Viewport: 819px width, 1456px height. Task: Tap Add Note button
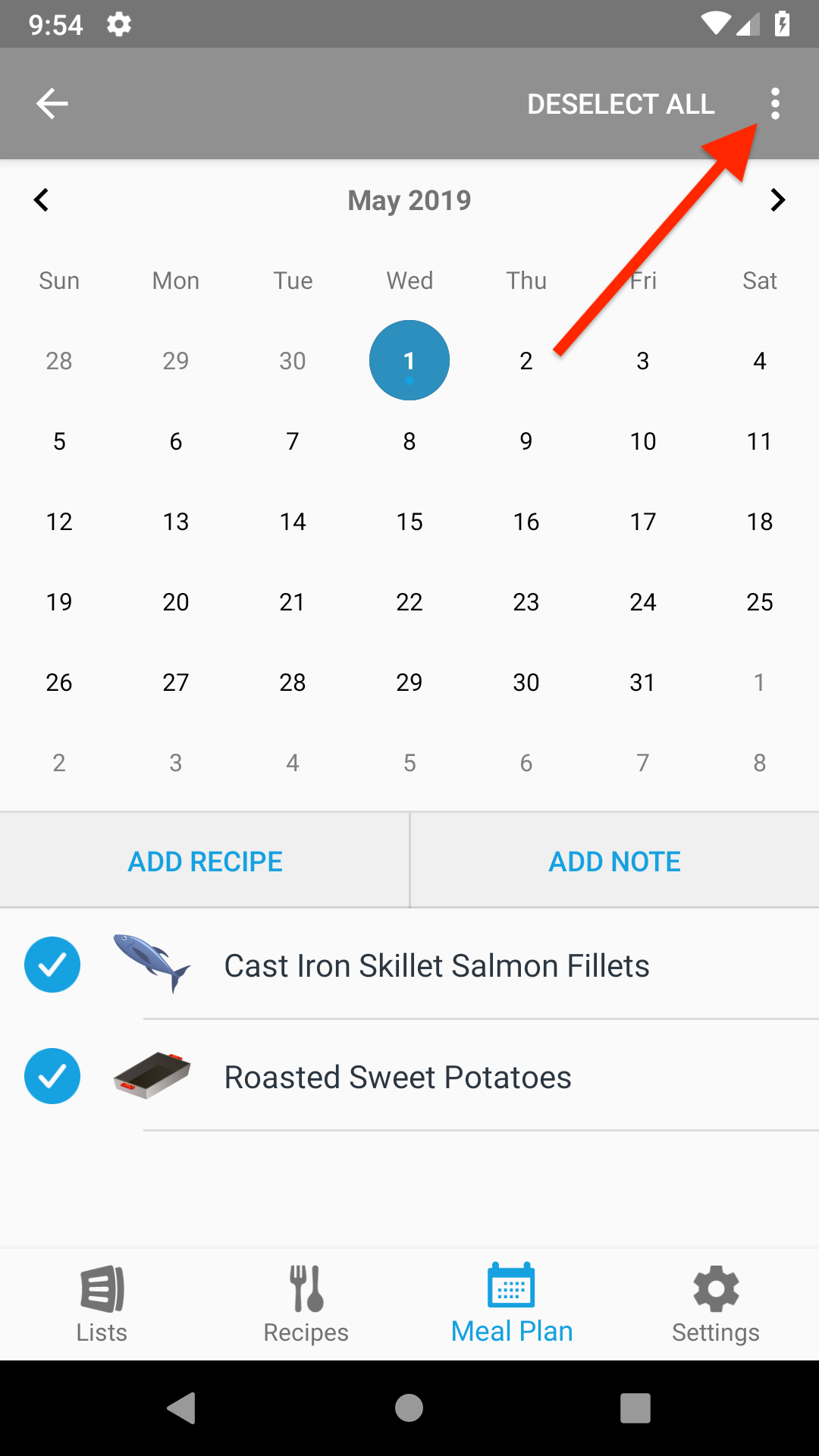(x=614, y=861)
